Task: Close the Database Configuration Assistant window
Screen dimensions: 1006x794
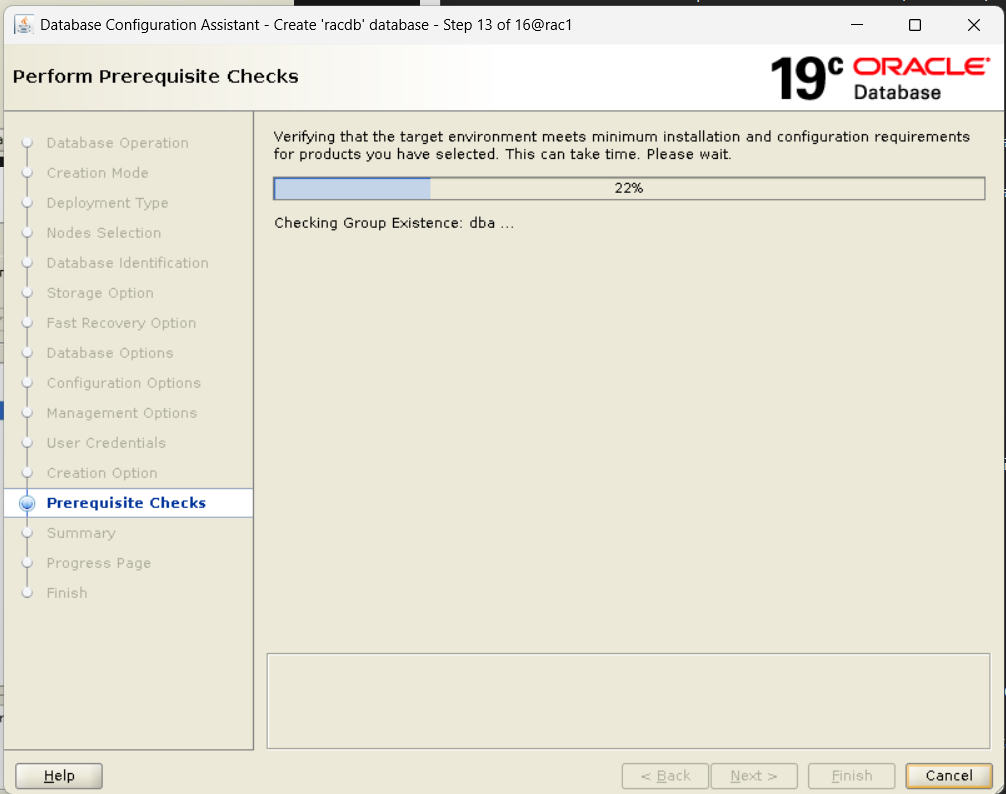Action: pos(973,25)
